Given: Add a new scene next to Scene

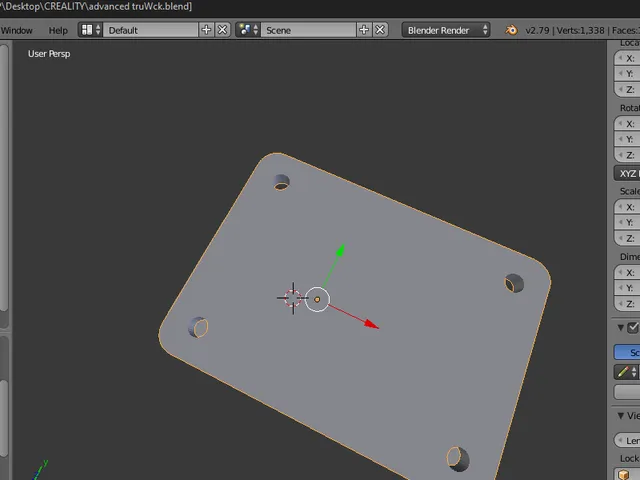Looking at the screenshot, I should click(x=364, y=30).
